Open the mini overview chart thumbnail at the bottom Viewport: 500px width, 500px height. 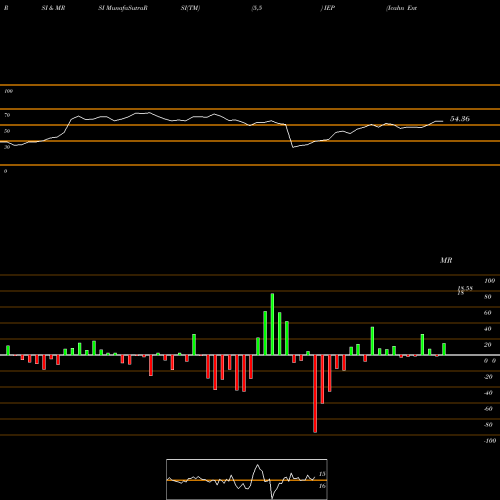click(x=247, y=479)
